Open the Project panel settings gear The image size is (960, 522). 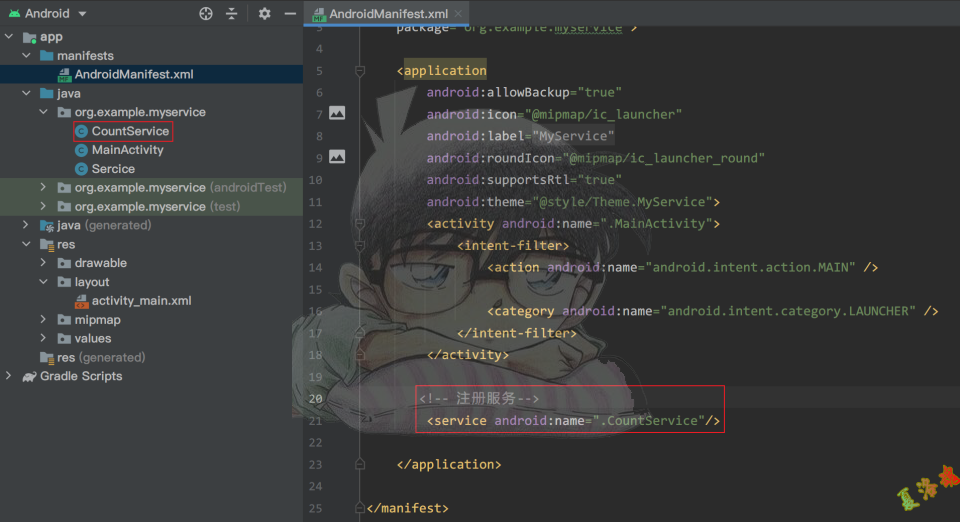[x=264, y=14]
